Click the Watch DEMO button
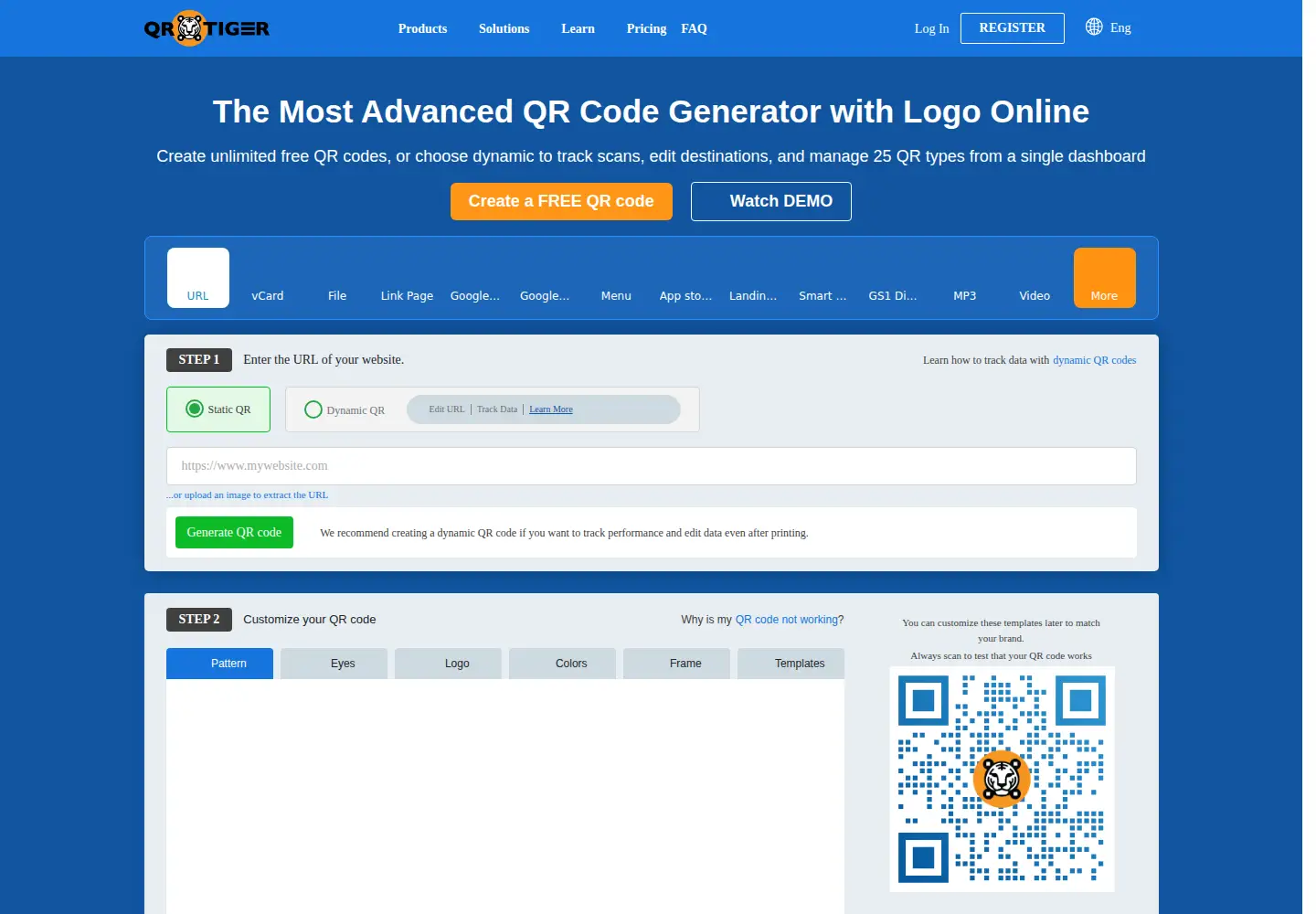The width and height of the screenshot is (1316, 914). [x=770, y=201]
